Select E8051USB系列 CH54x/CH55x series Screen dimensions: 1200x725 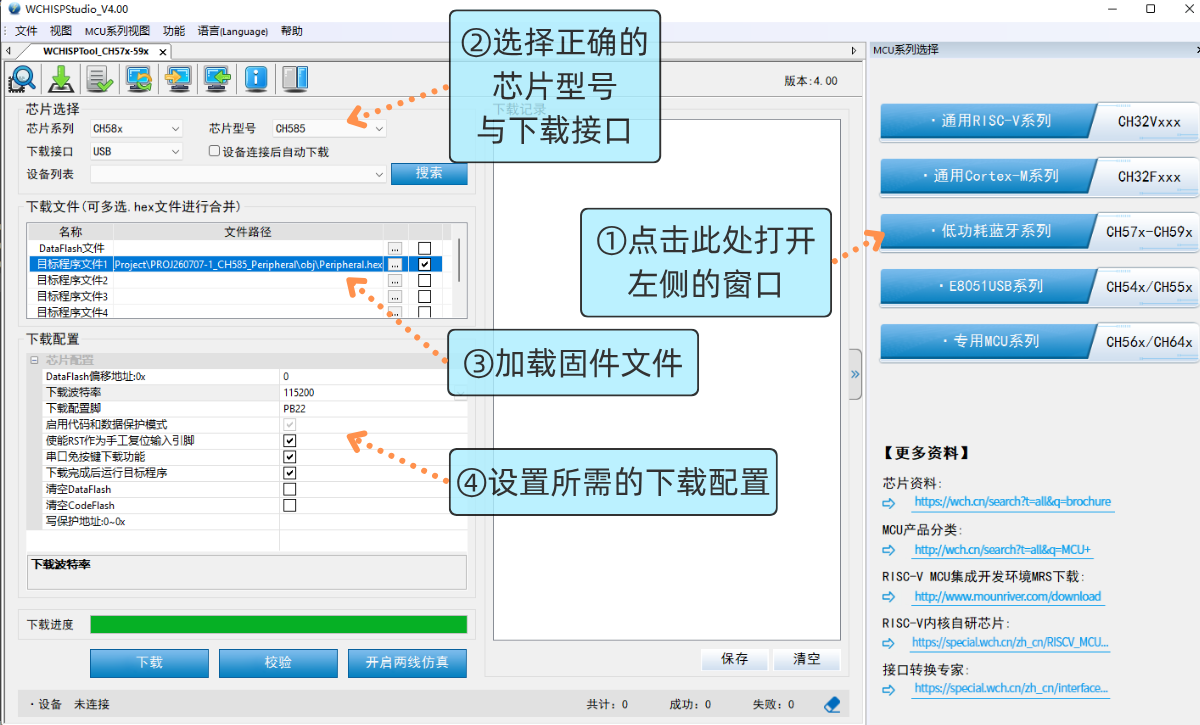click(1037, 286)
